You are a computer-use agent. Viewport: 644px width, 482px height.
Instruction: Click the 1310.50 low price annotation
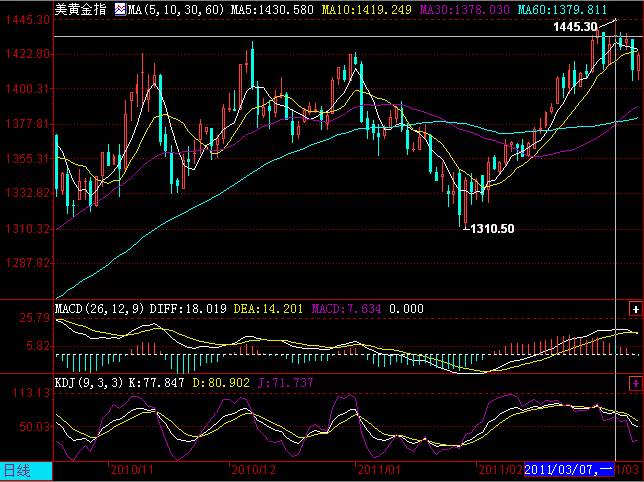coord(492,229)
